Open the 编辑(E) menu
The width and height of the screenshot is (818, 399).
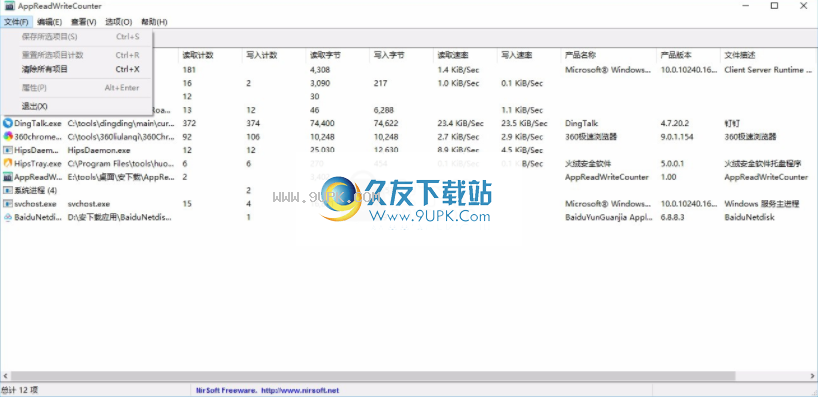50,22
